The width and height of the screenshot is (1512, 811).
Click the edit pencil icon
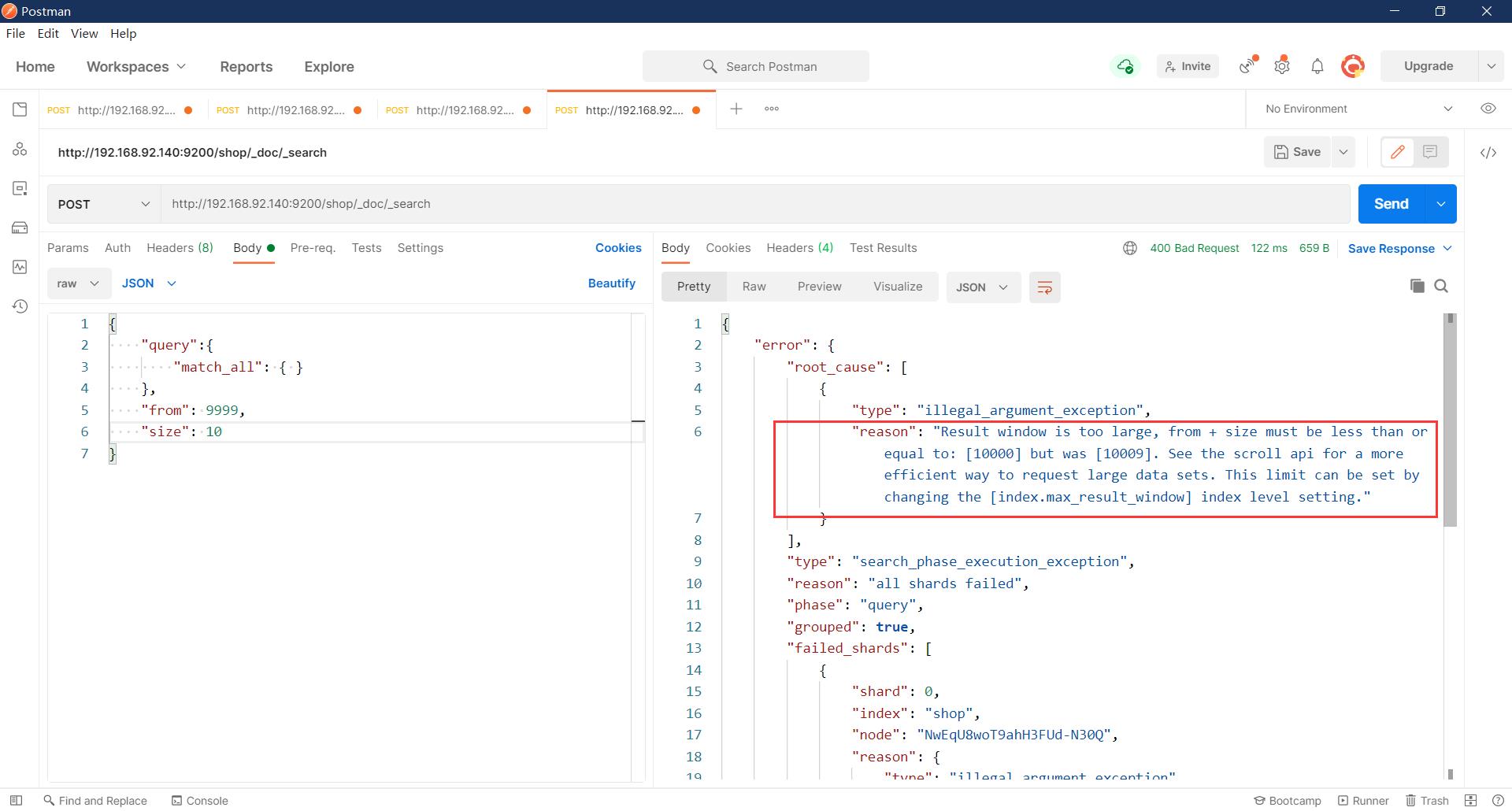coord(1398,152)
